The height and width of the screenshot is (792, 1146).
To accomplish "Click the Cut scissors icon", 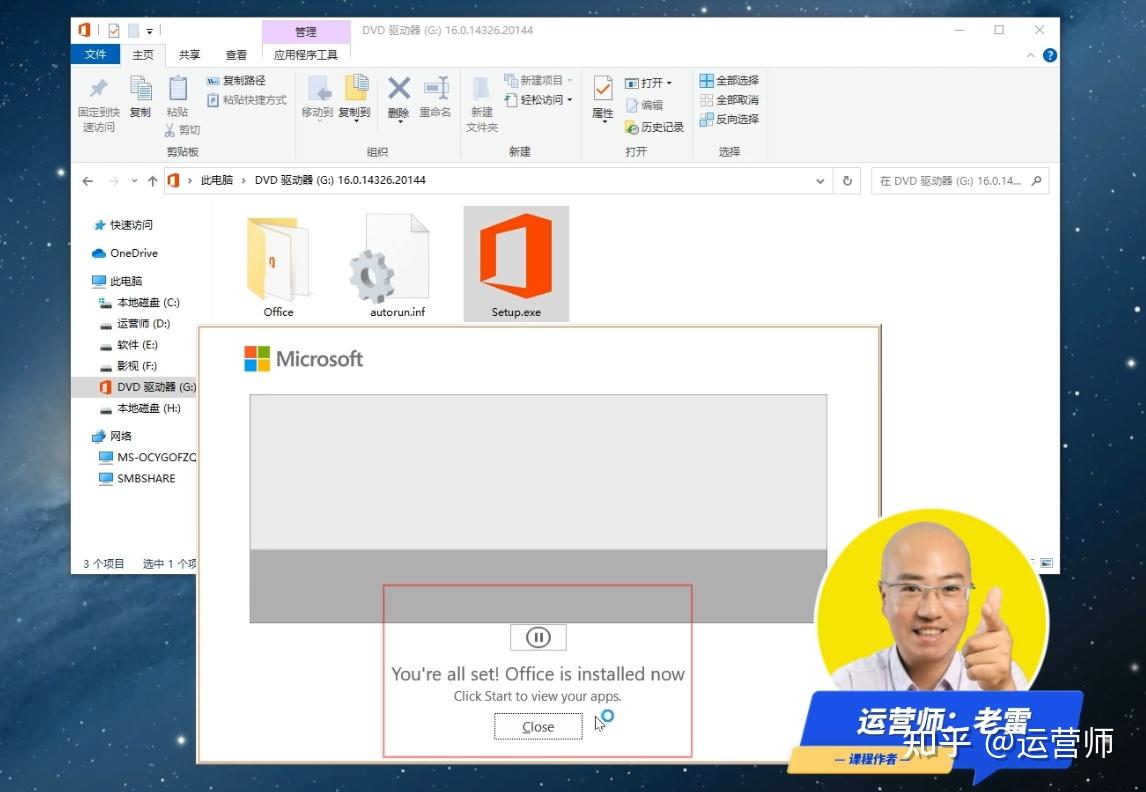I will 170,130.
